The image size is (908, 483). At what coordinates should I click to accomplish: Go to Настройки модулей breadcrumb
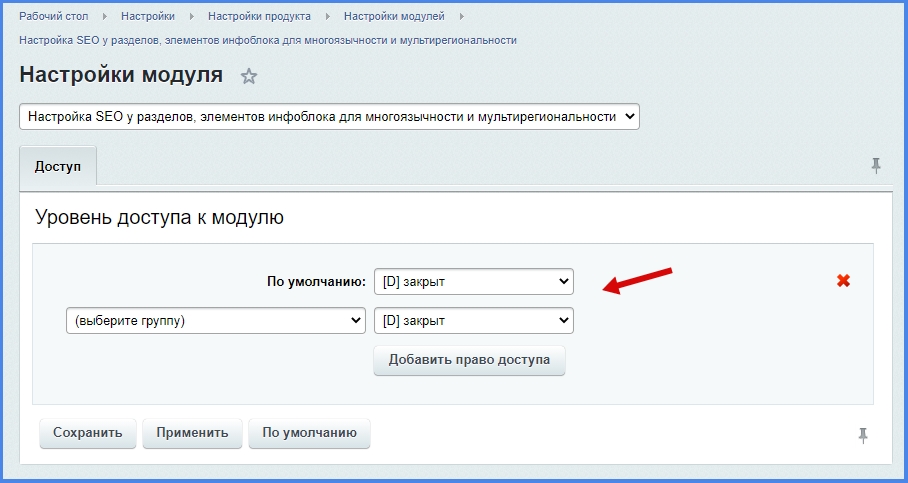tap(394, 17)
